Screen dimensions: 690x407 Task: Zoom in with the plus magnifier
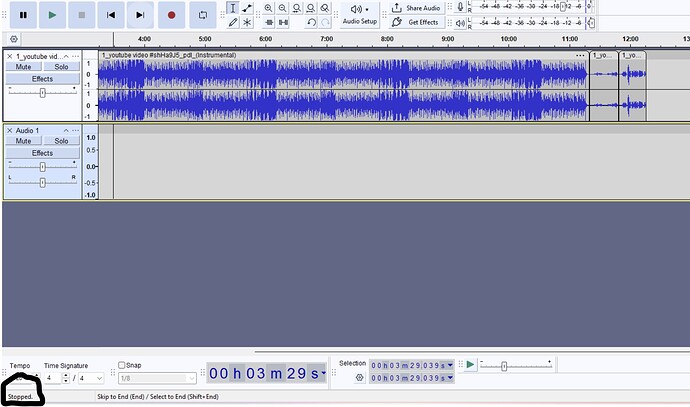tap(268, 8)
